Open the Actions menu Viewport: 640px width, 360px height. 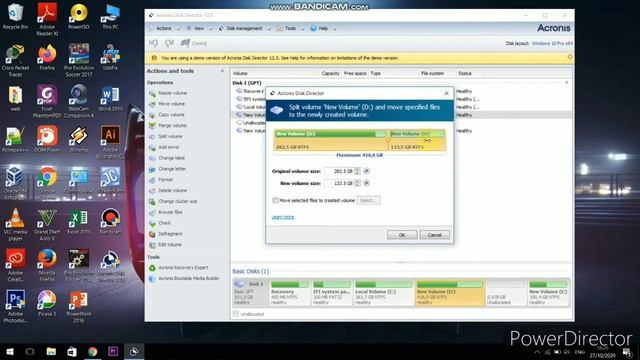(164, 28)
